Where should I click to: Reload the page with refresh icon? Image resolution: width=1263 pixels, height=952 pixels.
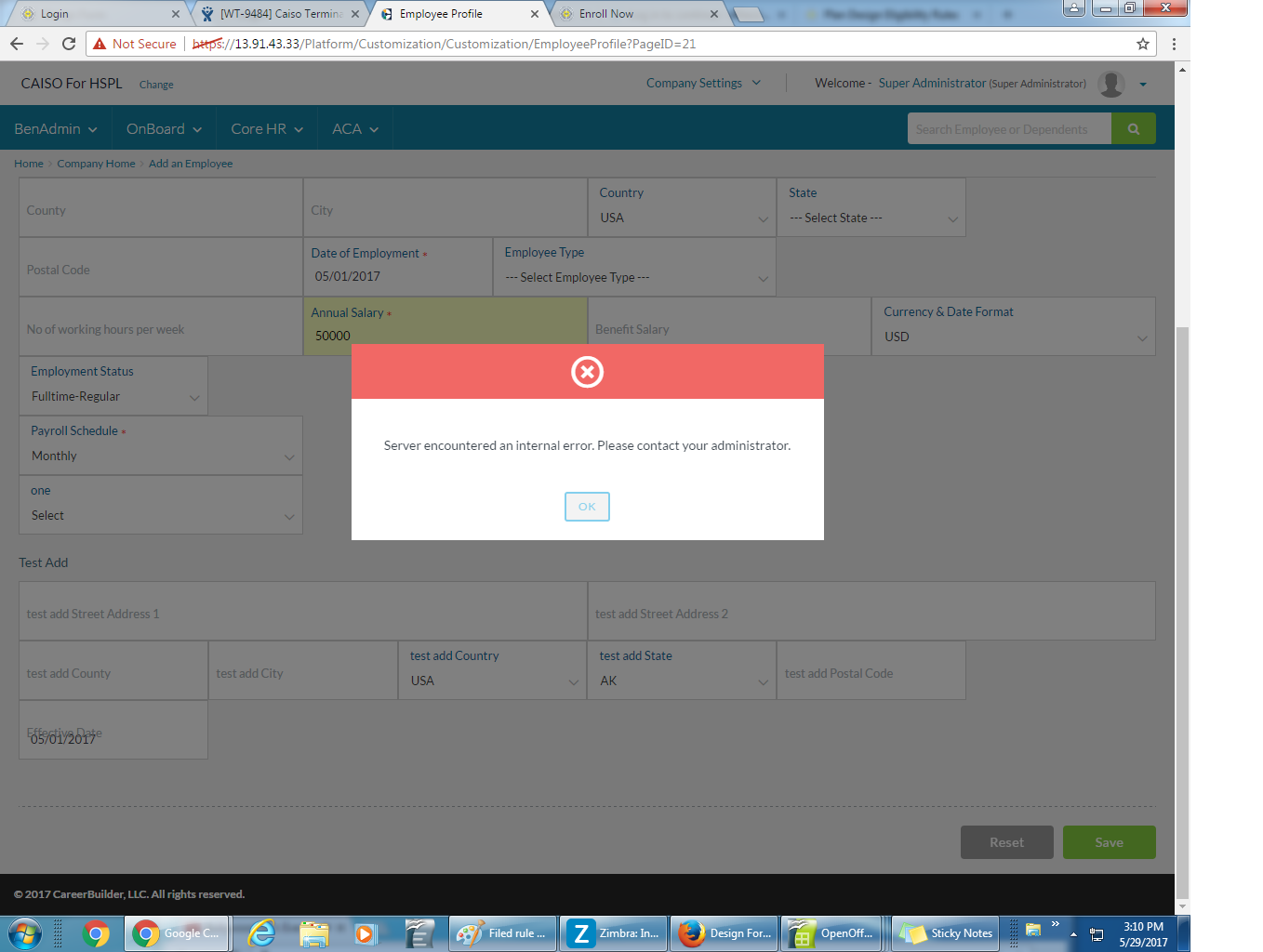(x=69, y=44)
